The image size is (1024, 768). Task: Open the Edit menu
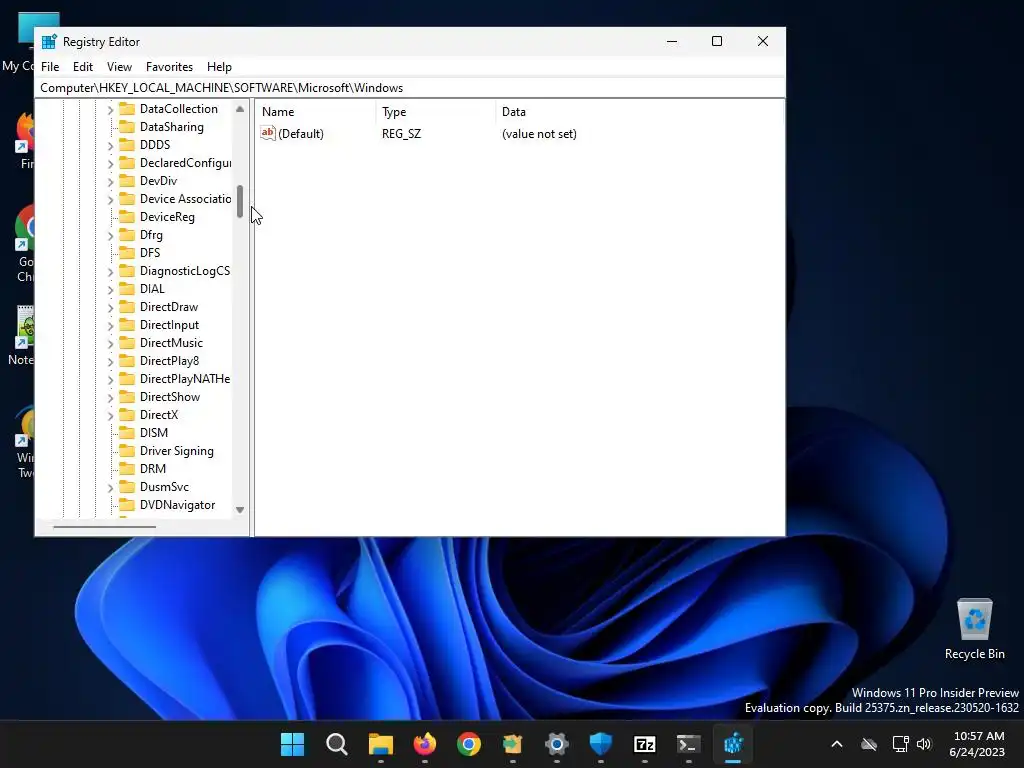(x=83, y=67)
